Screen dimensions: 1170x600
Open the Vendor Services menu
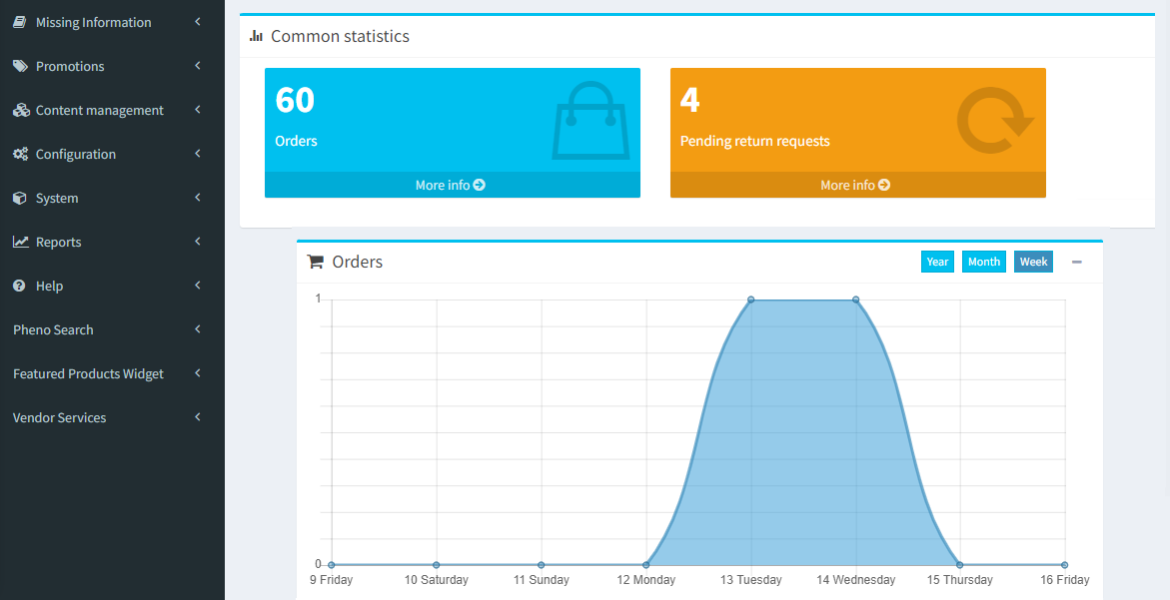click(60, 418)
